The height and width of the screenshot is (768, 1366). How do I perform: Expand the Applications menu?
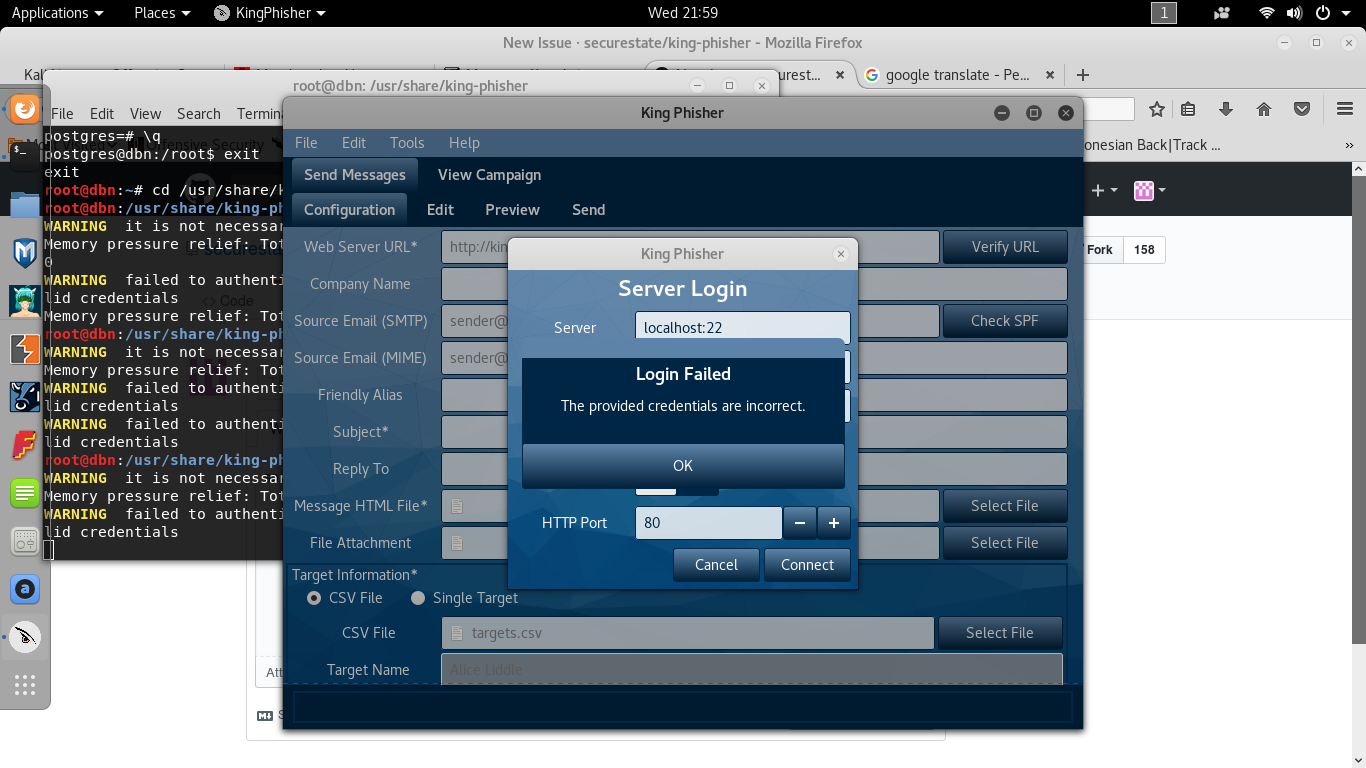click(57, 13)
